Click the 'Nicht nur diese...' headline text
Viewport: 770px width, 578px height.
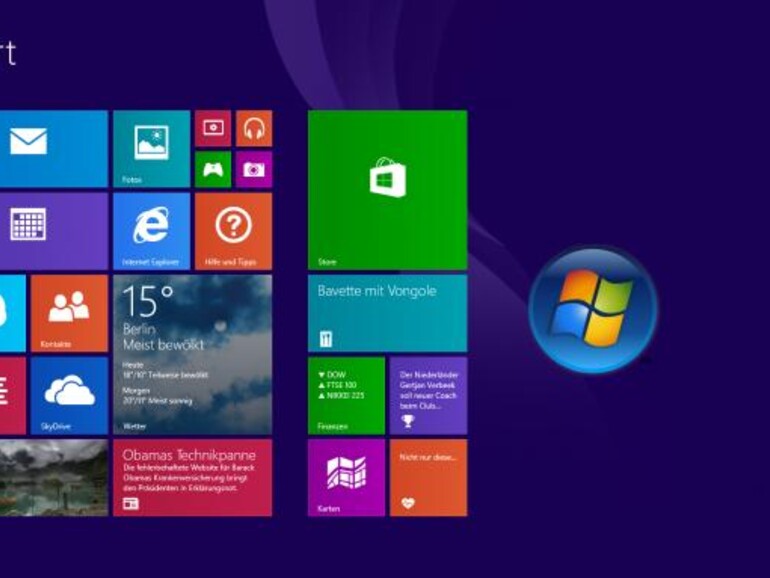pyautogui.click(x=428, y=457)
